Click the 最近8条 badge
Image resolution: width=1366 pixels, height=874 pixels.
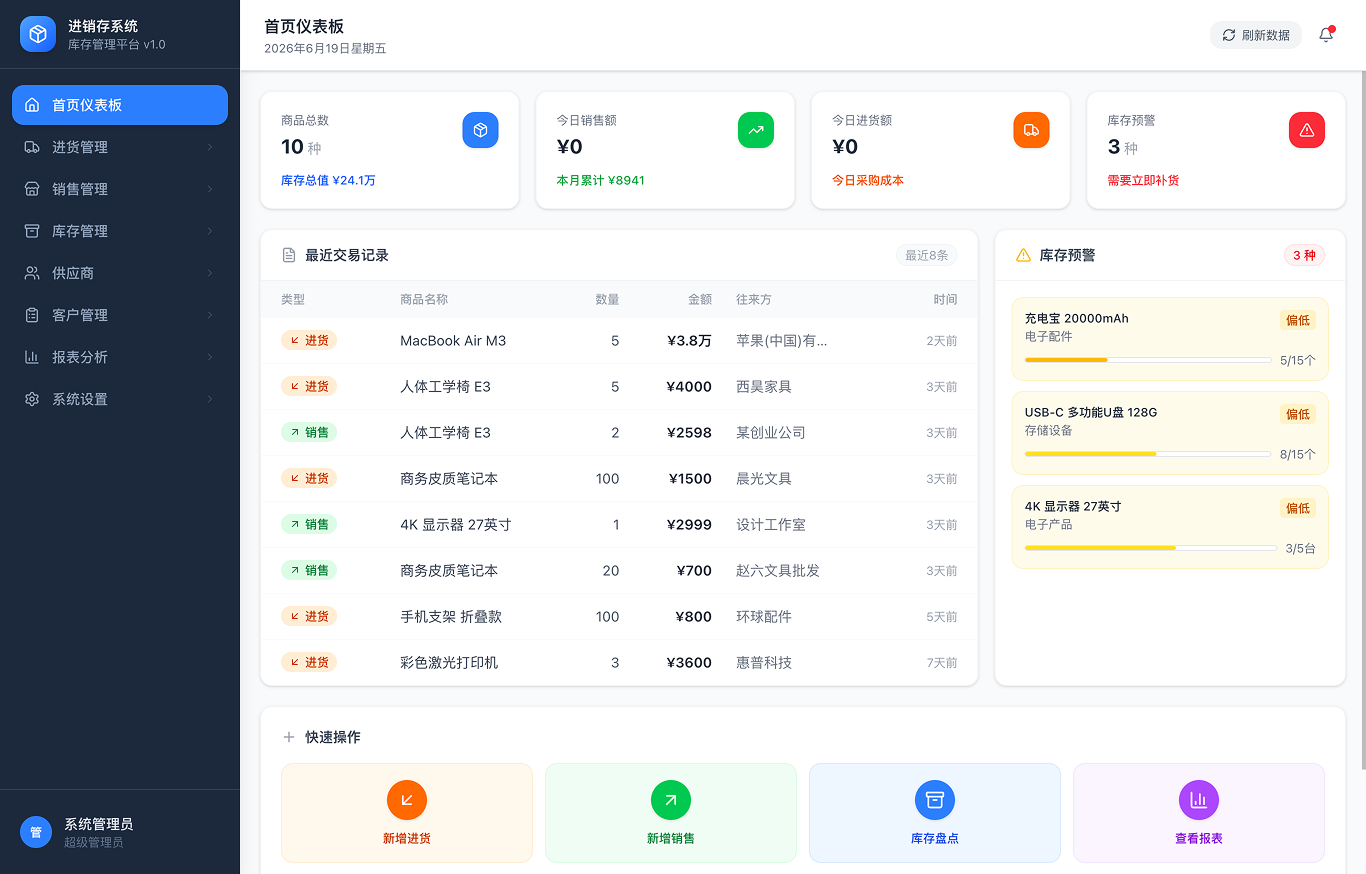pos(927,255)
